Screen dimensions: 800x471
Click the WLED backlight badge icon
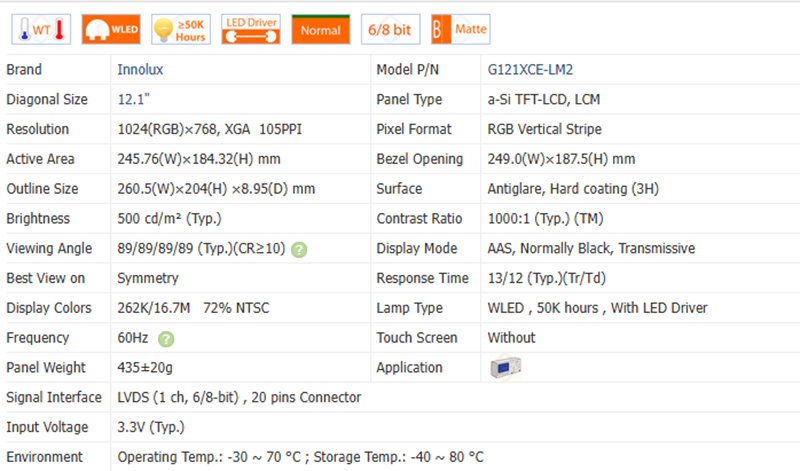coord(111,30)
